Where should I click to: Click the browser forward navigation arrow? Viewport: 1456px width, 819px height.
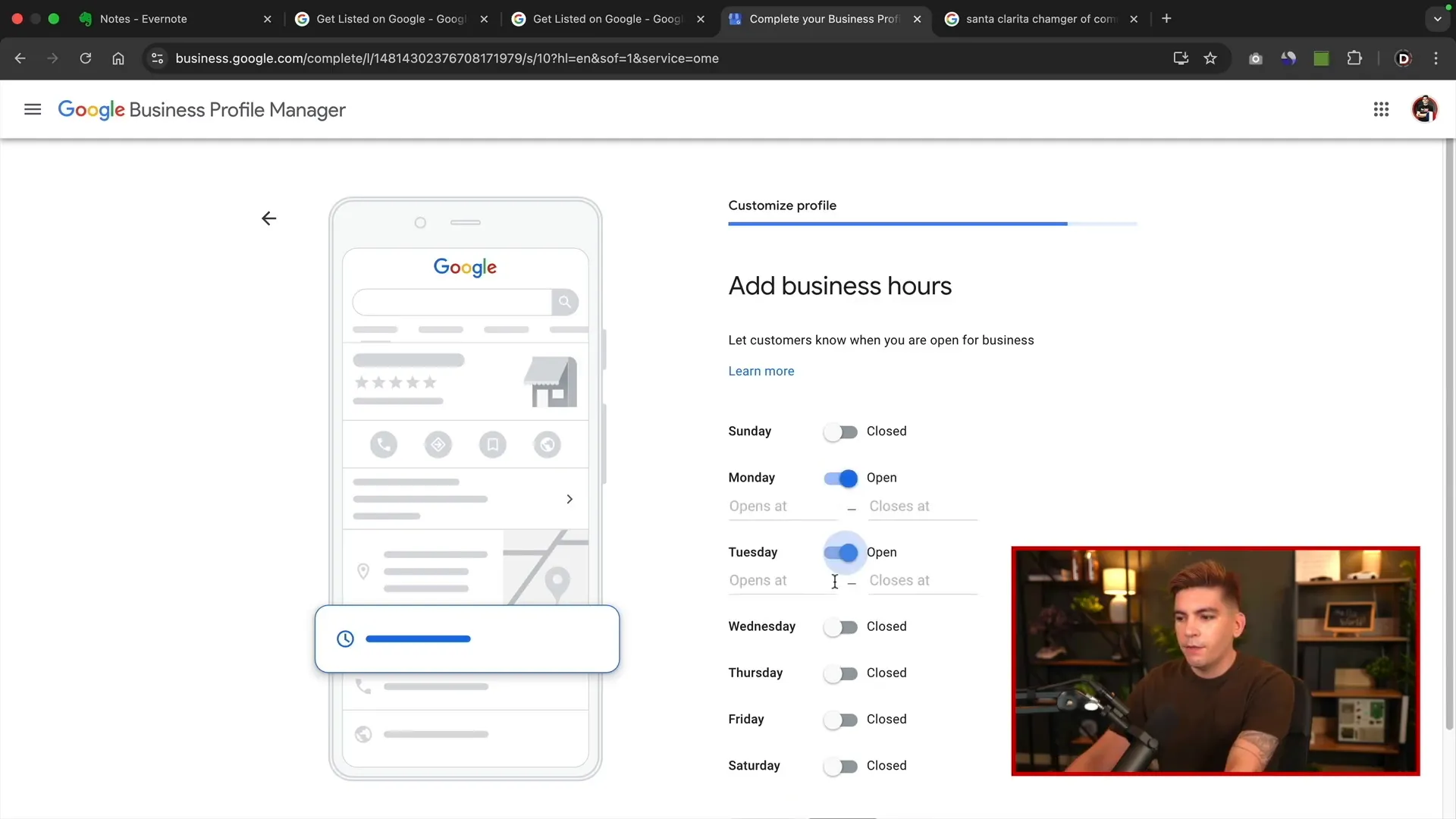pos(52,58)
